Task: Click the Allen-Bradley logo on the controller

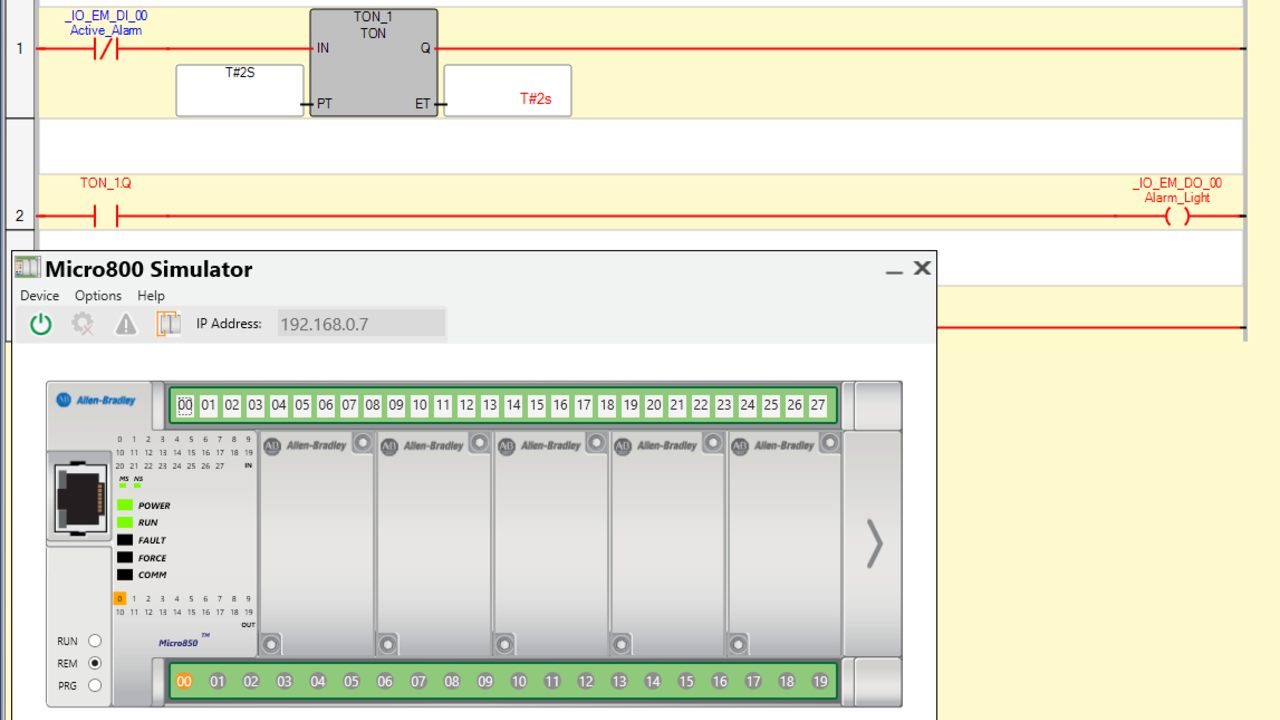Action: [x=96, y=400]
